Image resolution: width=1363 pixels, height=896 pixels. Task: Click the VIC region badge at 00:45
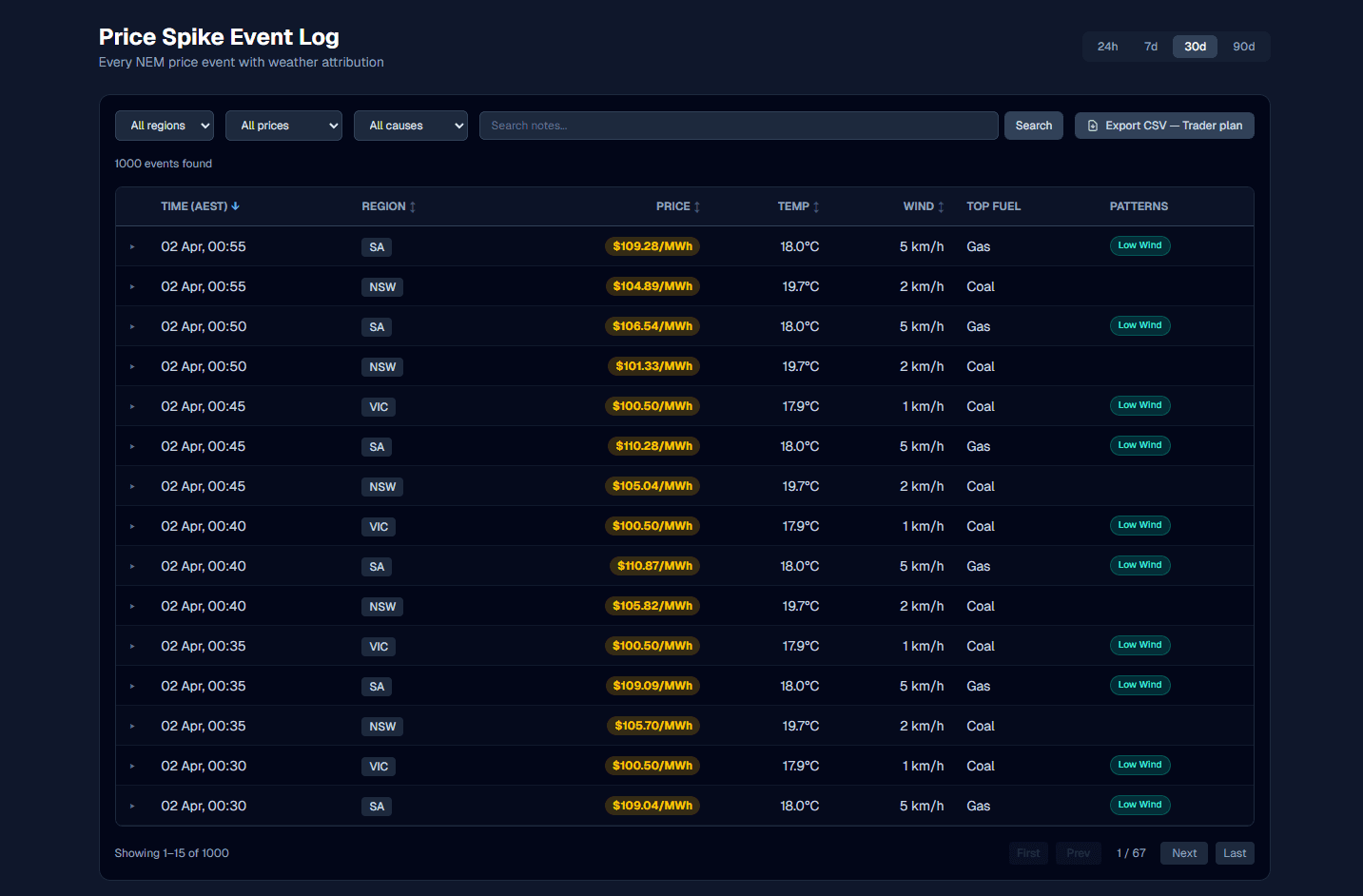pos(379,407)
